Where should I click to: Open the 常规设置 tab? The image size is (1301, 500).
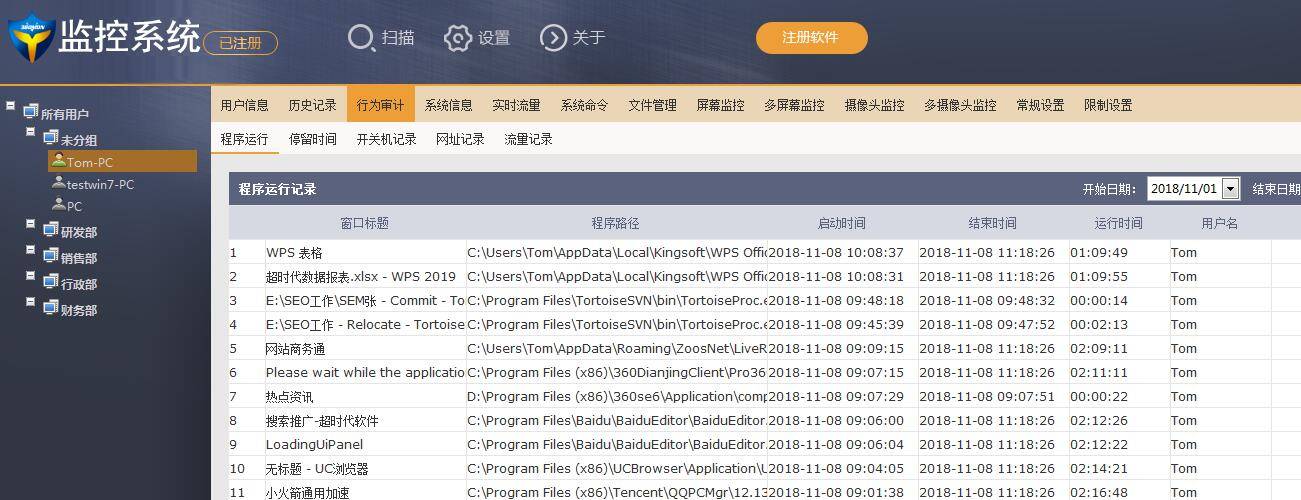(x=1040, y=105)
